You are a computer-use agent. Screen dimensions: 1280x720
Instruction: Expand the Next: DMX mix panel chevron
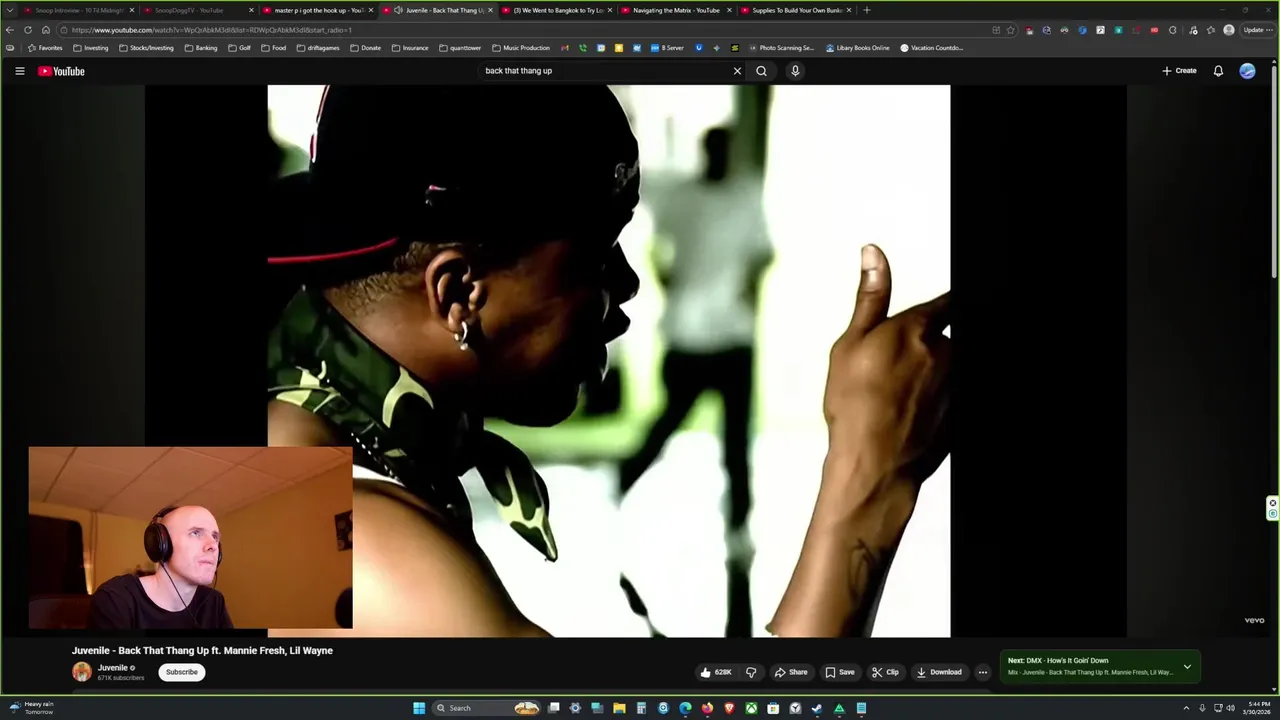(x=1187, y=667)
